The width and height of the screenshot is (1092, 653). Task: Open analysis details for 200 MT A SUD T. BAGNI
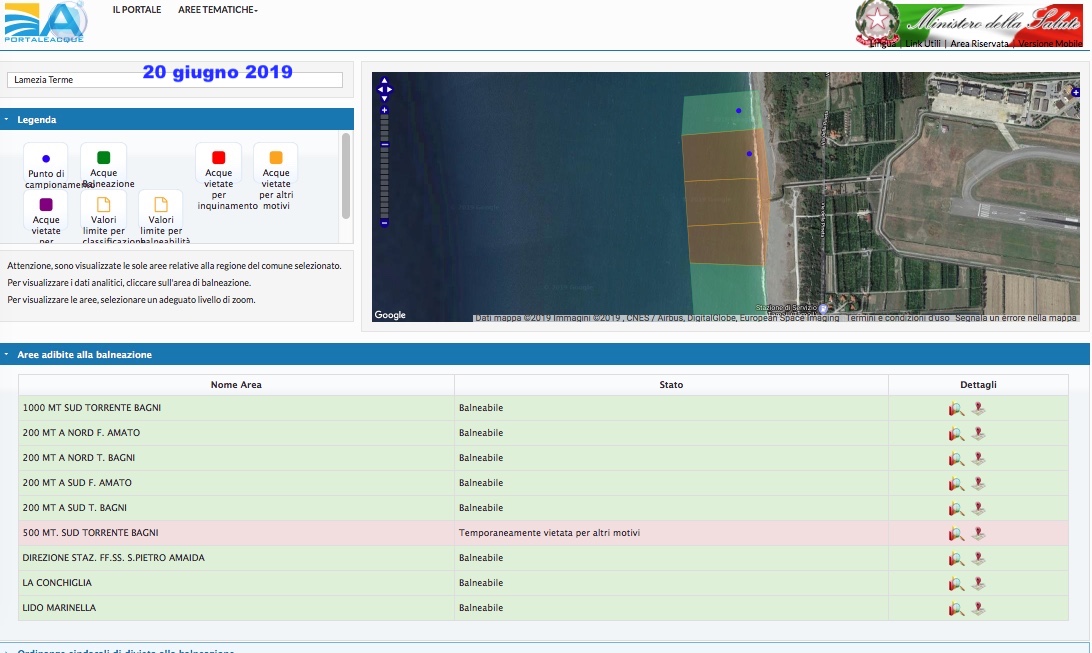[x=956, y=509]
